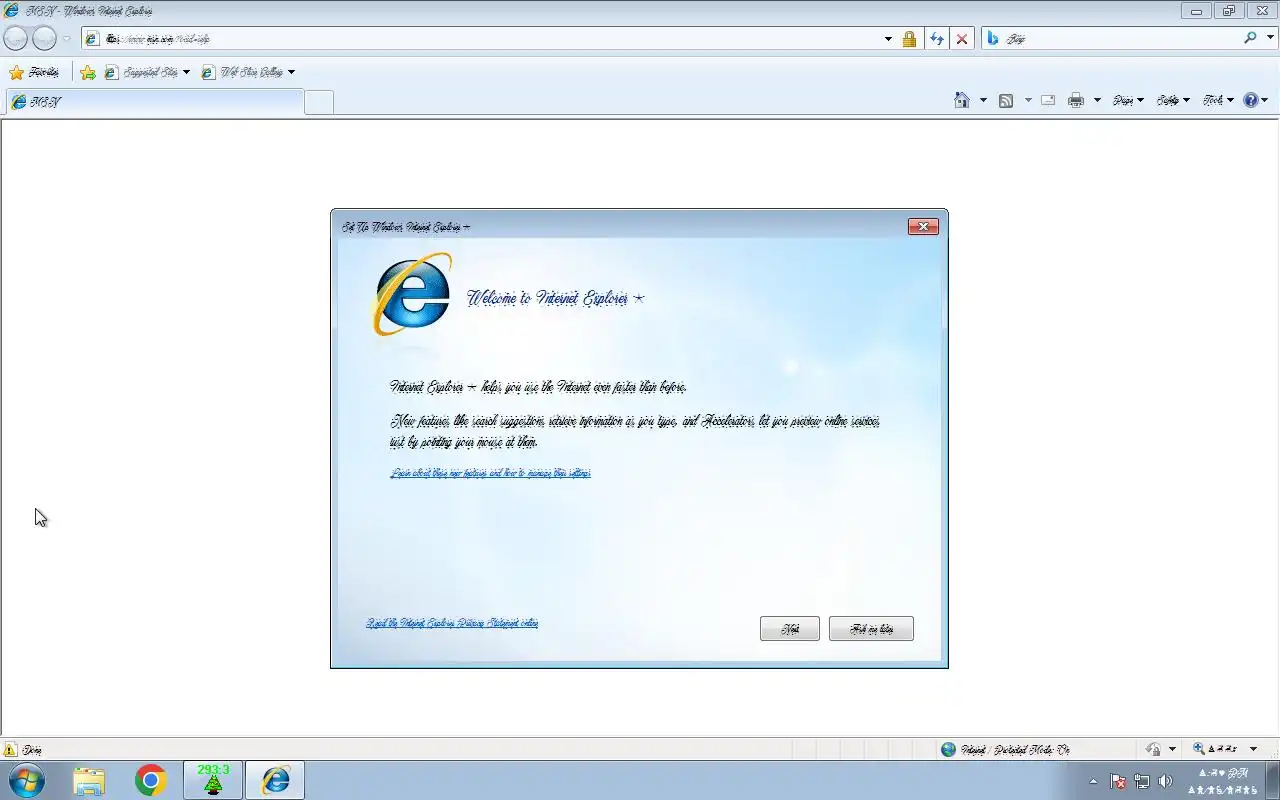Viewport: 1280px width, 800px height.
Task: Click the Read Mail envelope icon
Action: coord(1048,100)
